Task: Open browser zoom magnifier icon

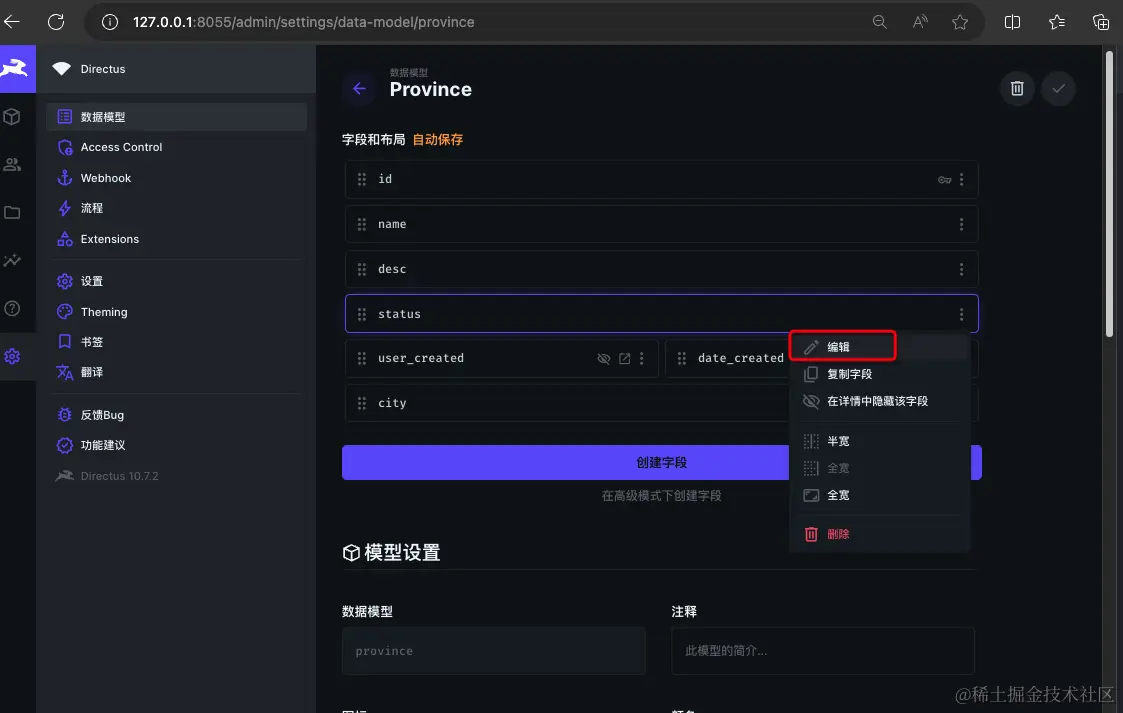Action: coord(879,22)
